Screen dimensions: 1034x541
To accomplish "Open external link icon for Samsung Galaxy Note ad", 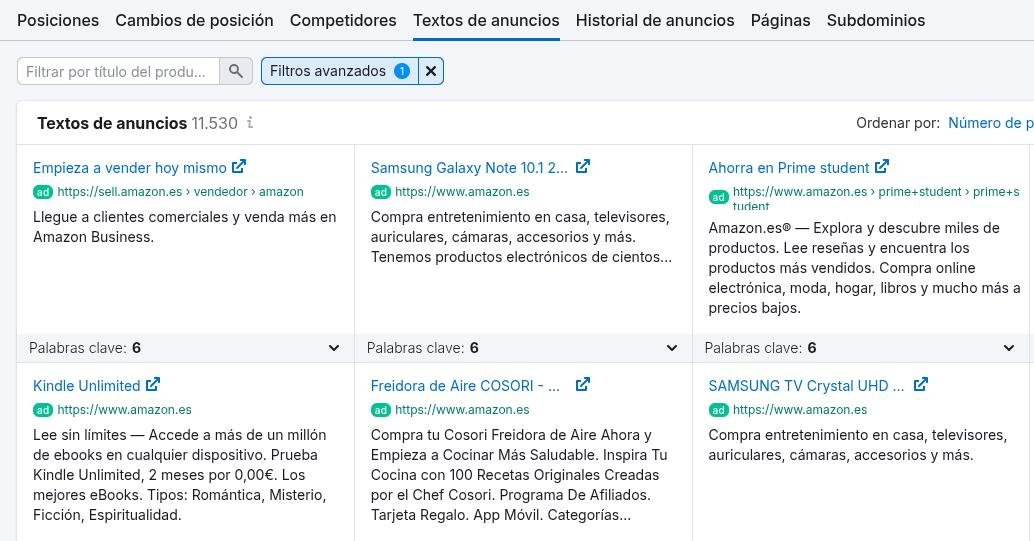I will click(x=583, y=167).
